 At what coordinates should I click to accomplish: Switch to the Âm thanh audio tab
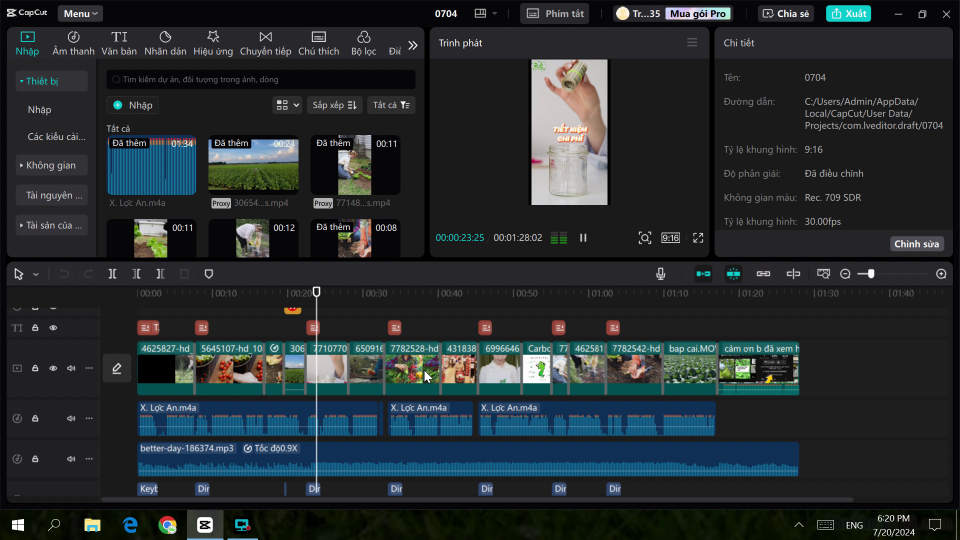pyautogui.click(x=73, y=43)
